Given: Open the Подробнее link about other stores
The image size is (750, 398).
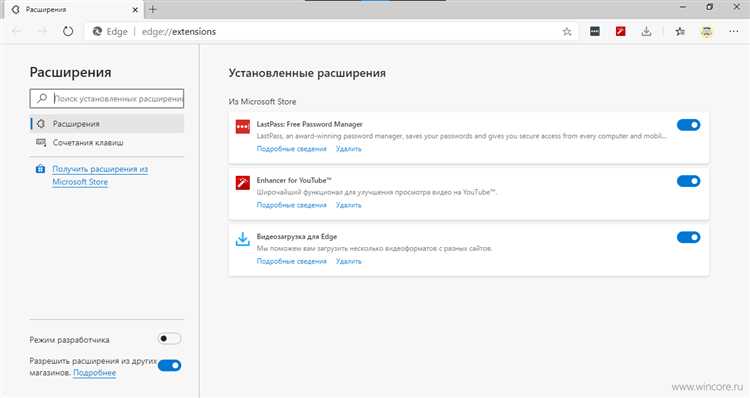Looking at the screenshot, I should click(x=94, y=373).
